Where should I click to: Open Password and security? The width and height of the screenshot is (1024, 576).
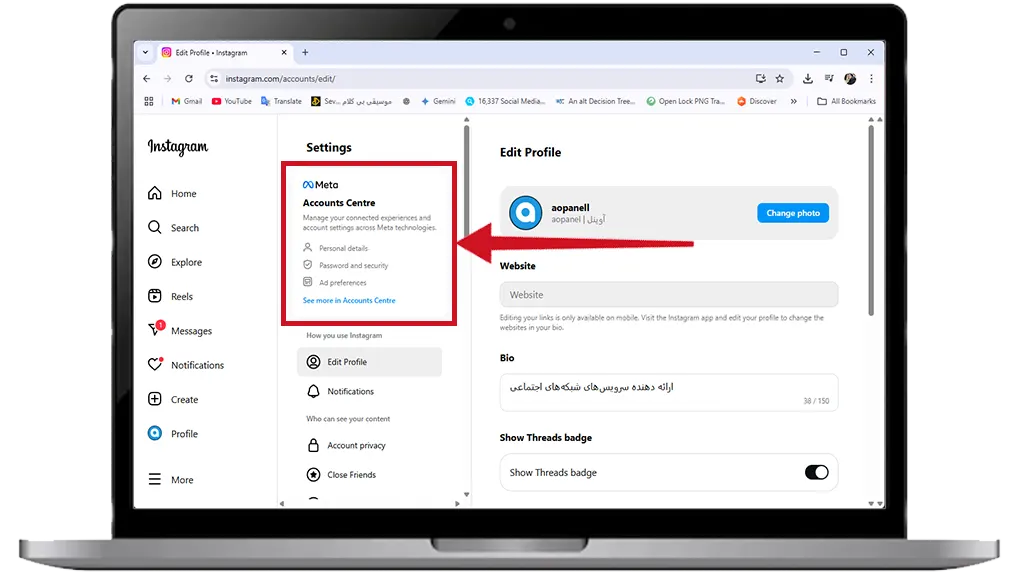[x=345, y=265]
